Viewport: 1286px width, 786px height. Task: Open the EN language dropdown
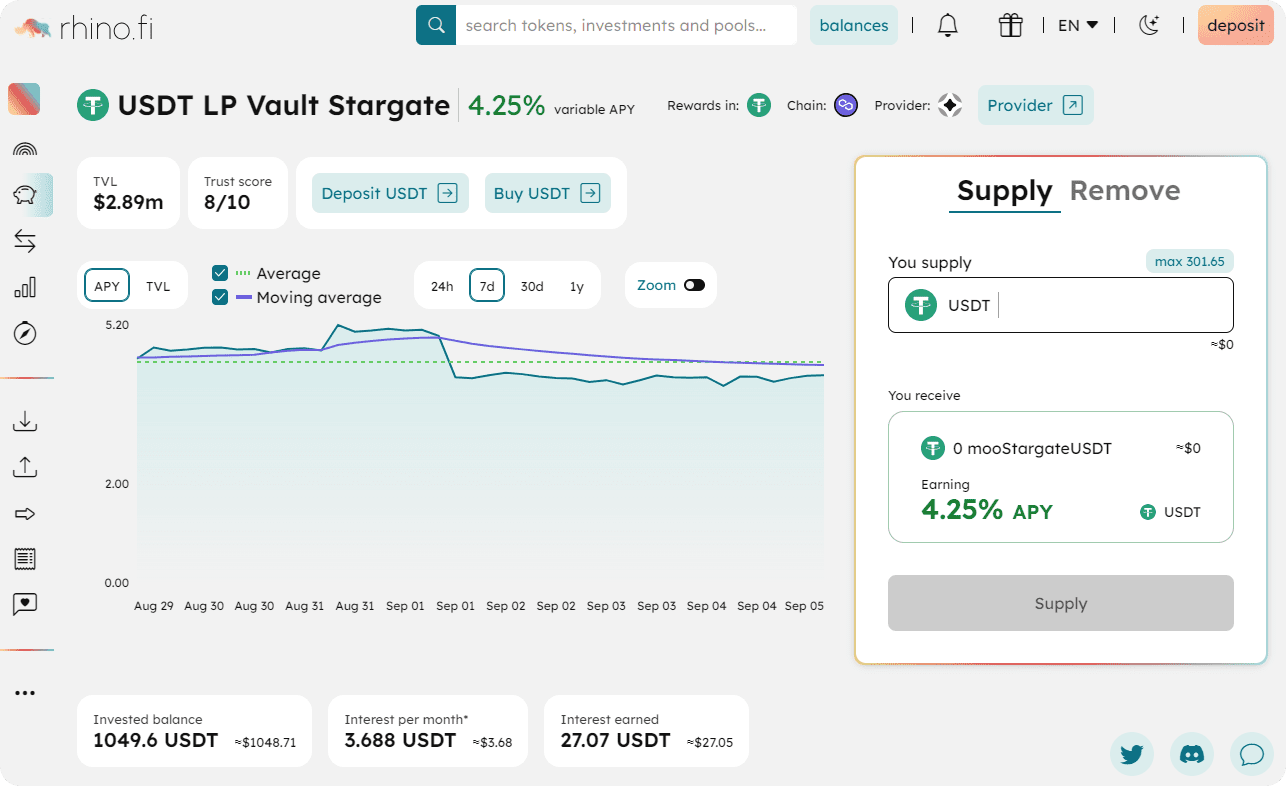click(x=1078, y=26)
